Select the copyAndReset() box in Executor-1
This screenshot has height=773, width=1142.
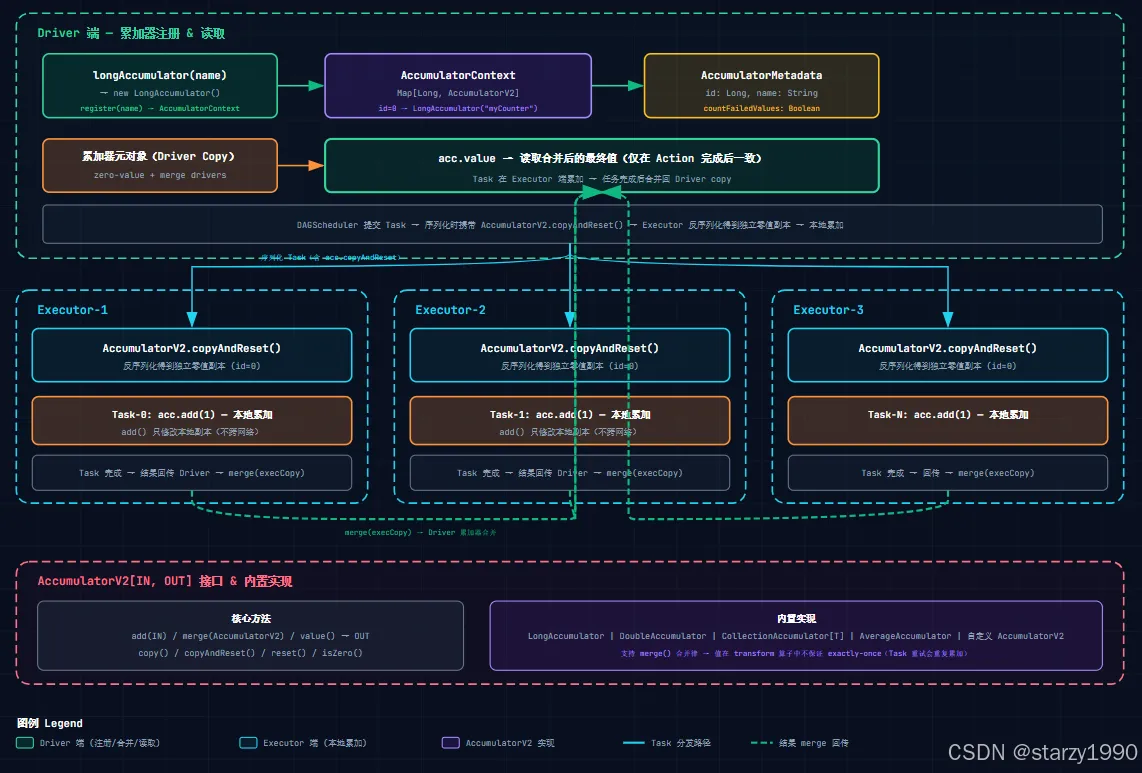pyautogui.click(x=192, y=356)
